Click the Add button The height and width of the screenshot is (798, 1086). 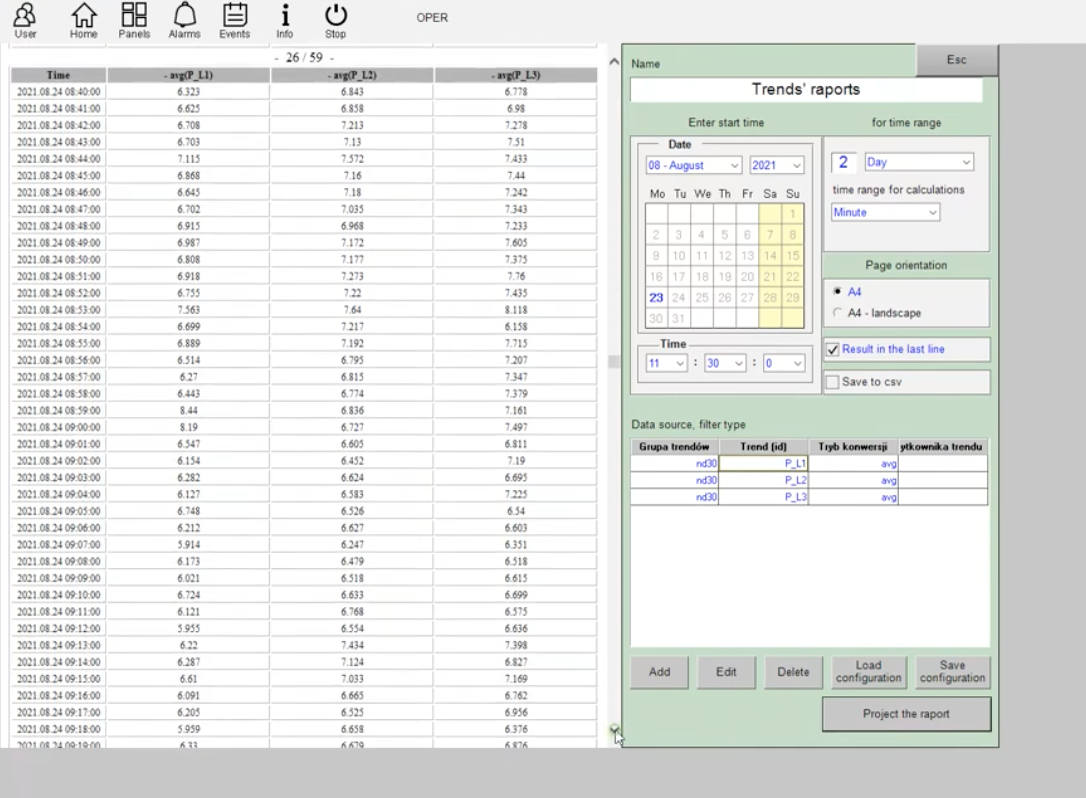point(659,672)
